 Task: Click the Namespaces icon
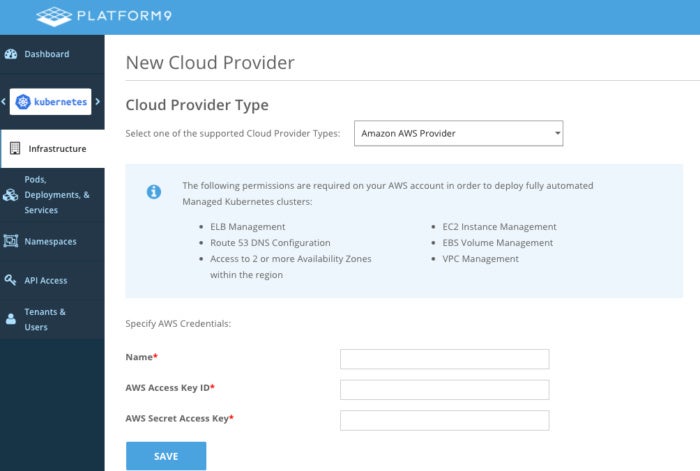(11, 241)
